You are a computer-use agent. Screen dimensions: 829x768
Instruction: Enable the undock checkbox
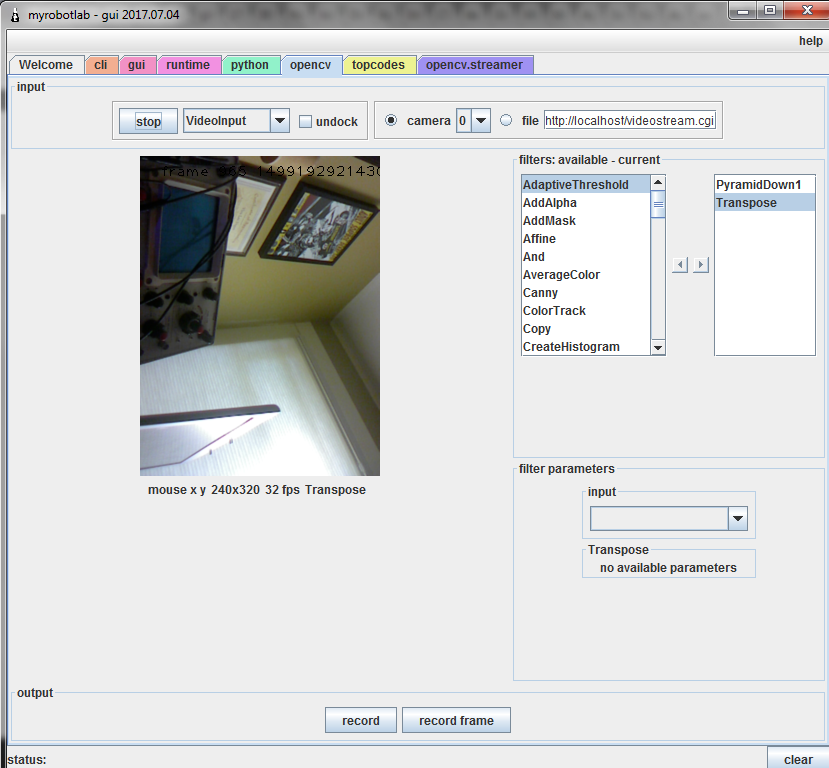[x=306, y=121]
